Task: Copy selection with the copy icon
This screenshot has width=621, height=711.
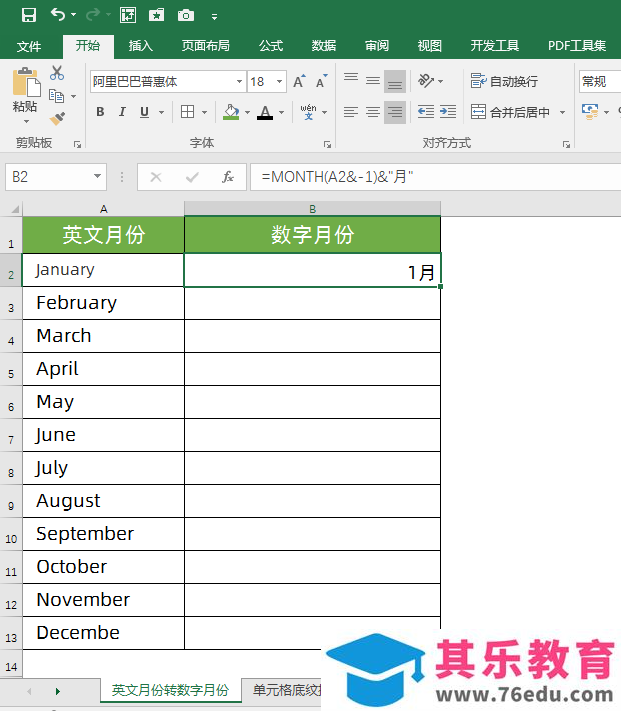Action: [57, 96]
